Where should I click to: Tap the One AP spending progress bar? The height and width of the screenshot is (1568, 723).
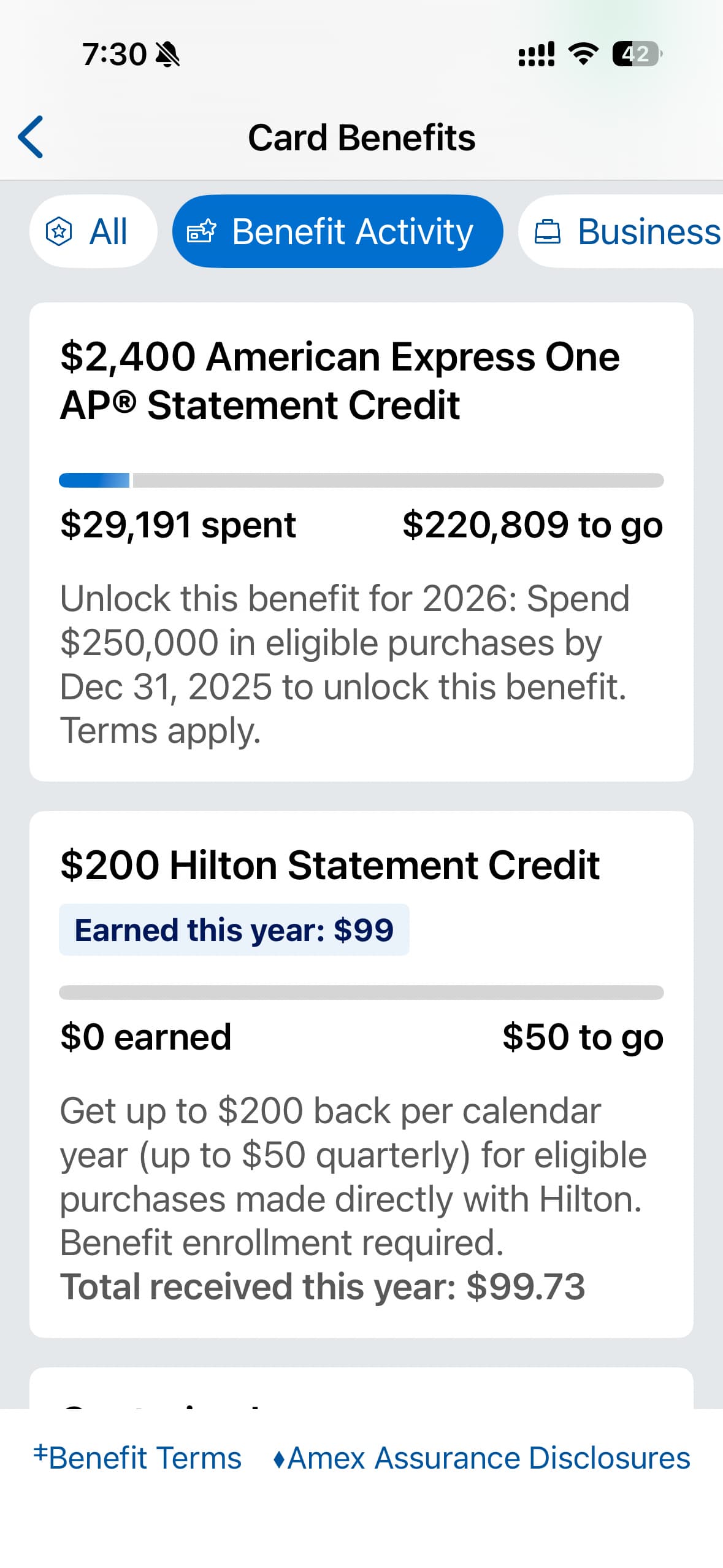coord(361,480)
